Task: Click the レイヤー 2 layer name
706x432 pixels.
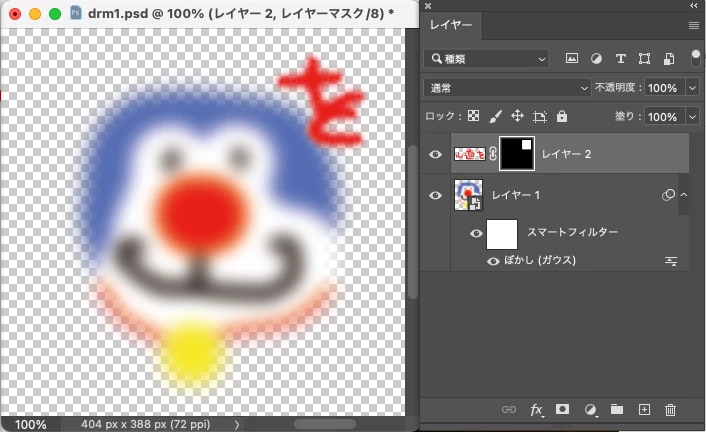Action: (x=566, y=154)
